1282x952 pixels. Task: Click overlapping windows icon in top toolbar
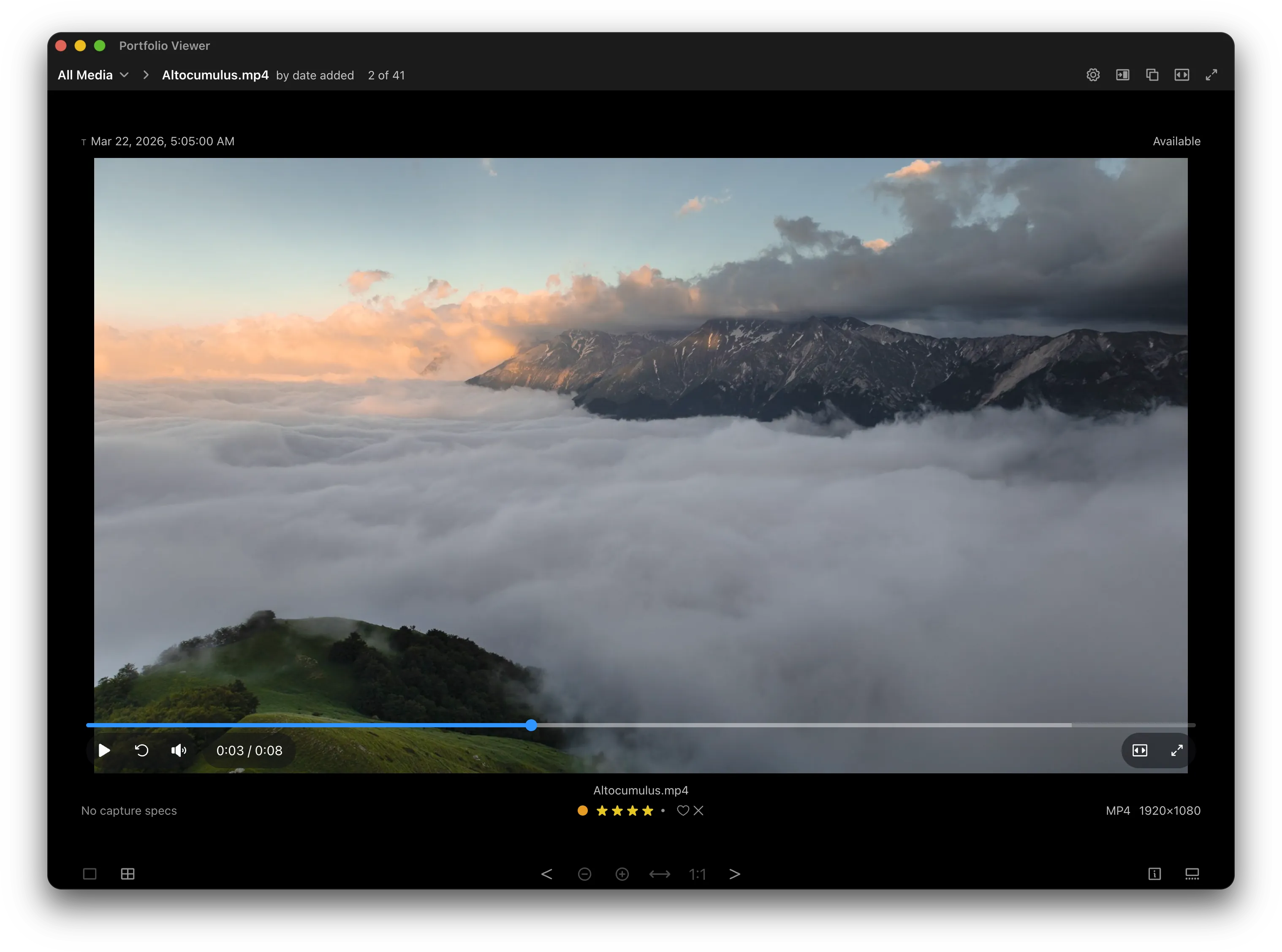point(1152,75)
